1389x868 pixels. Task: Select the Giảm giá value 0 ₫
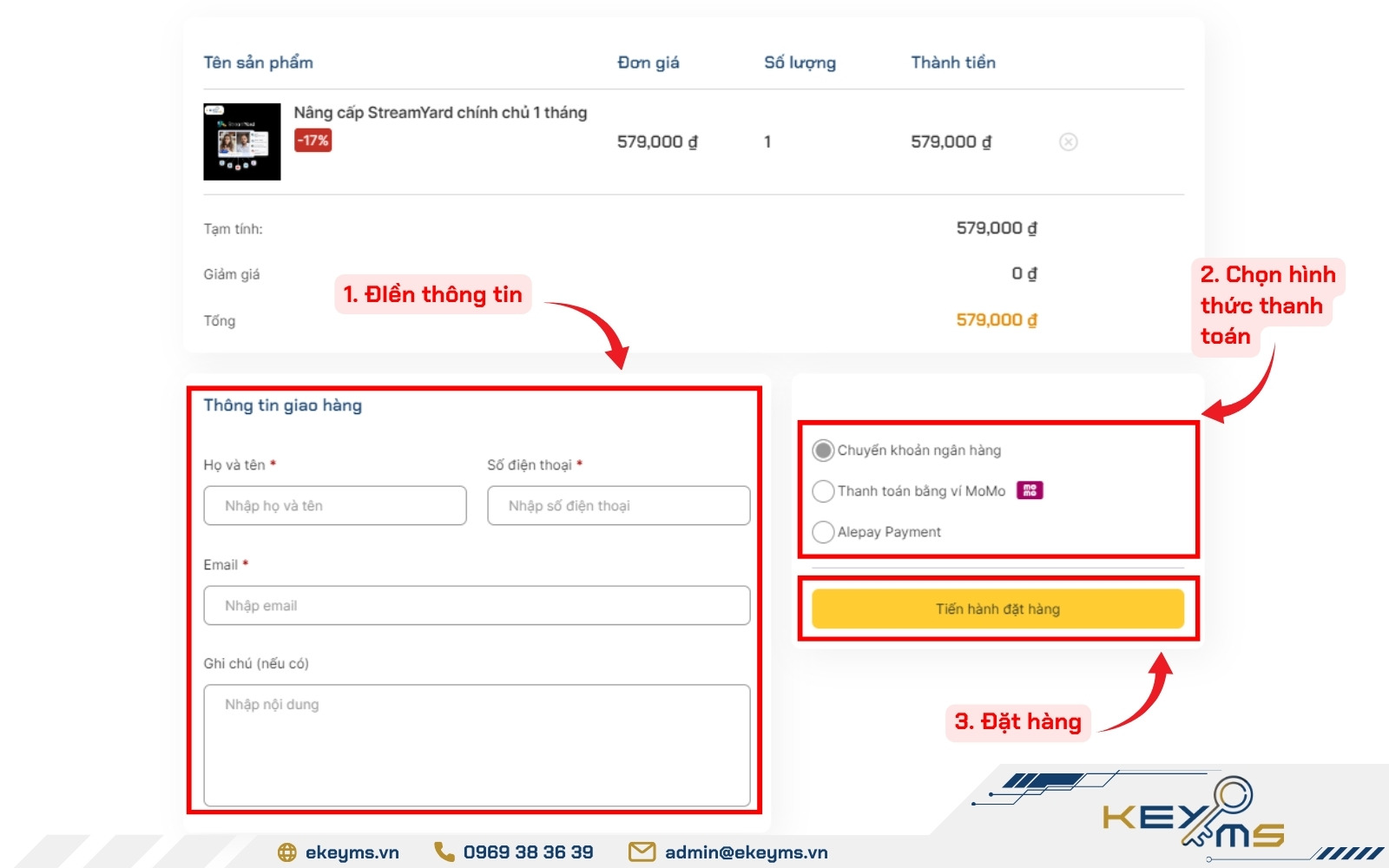click(x=1024, y=273)
